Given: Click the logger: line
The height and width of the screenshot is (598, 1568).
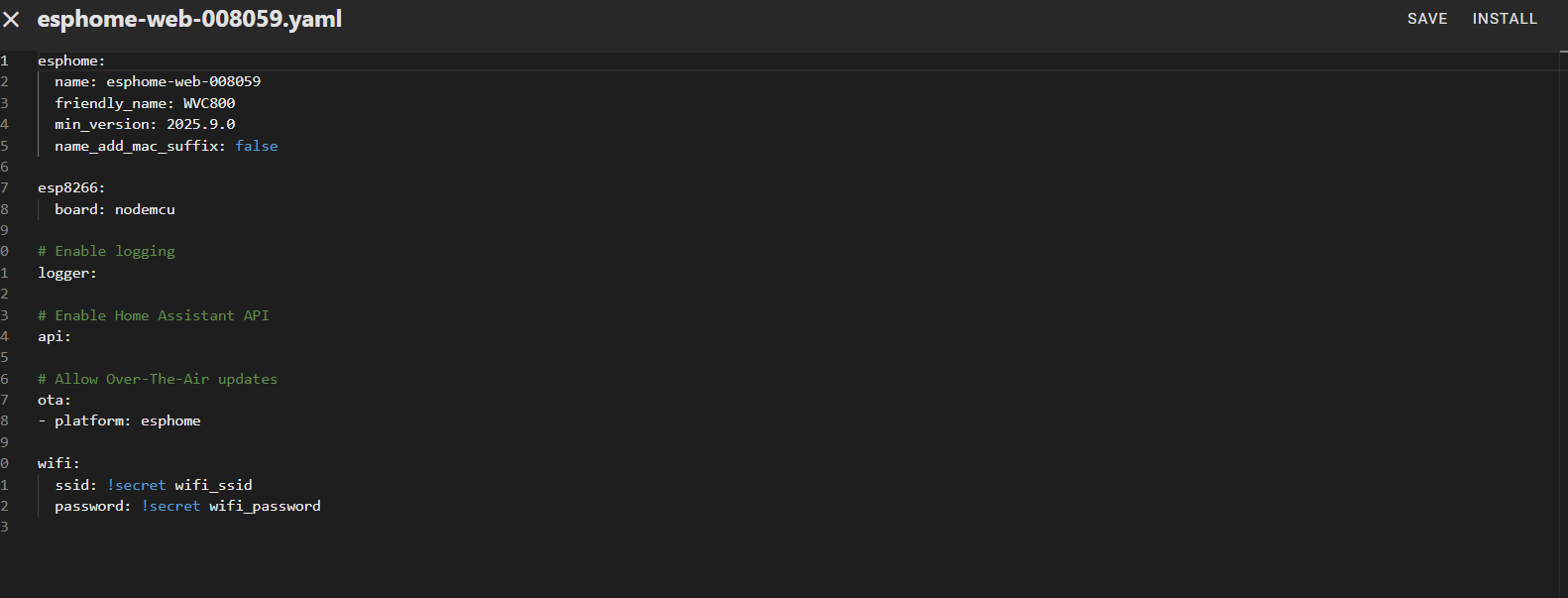Looking at the screenshot, I should click(67, 273).
